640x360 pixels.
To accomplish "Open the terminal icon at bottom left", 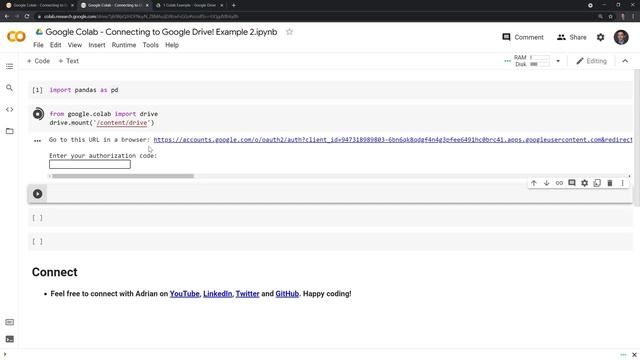I will click(x=9, y=339).
